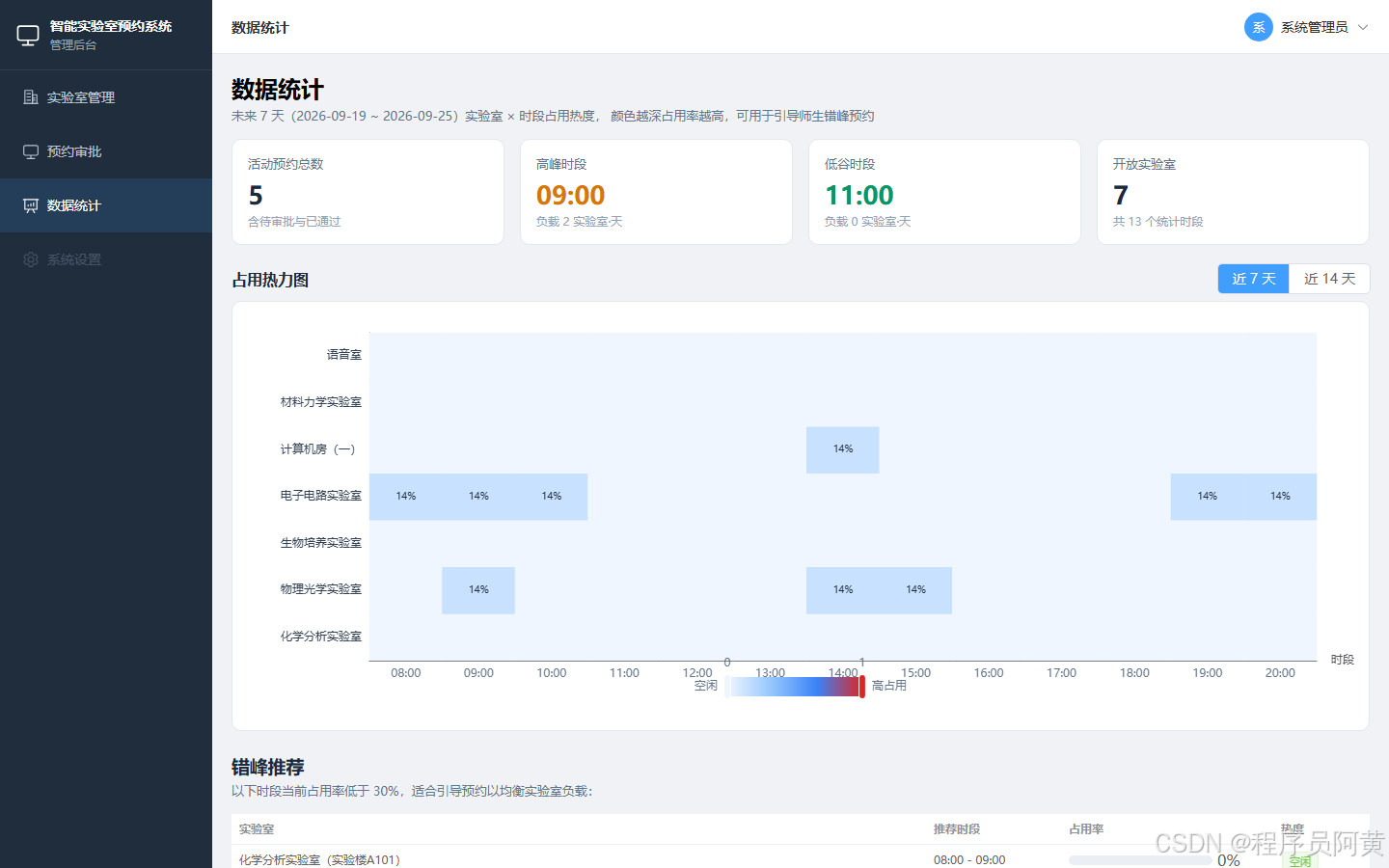Open 预约审批 menu item
The height and width of the screenshot is (868, 1389).
(x=106, y=151)
